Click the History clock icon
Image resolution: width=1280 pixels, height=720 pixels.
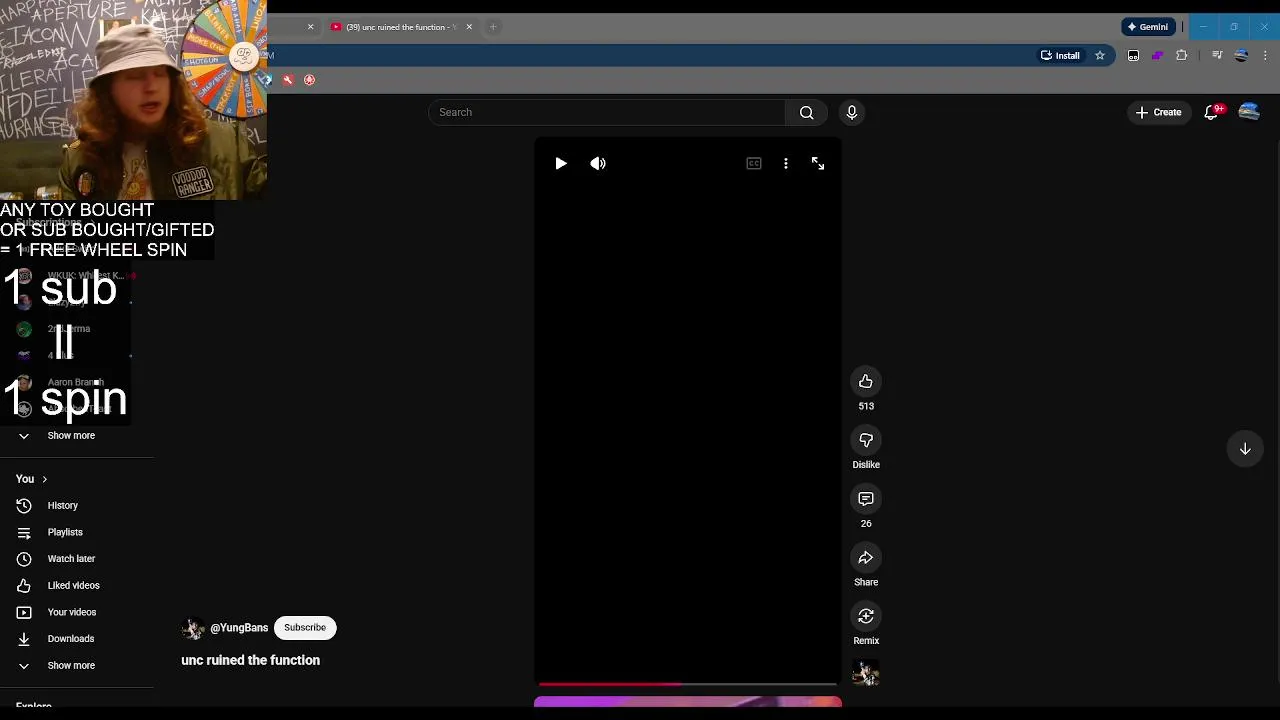point(24,506)
